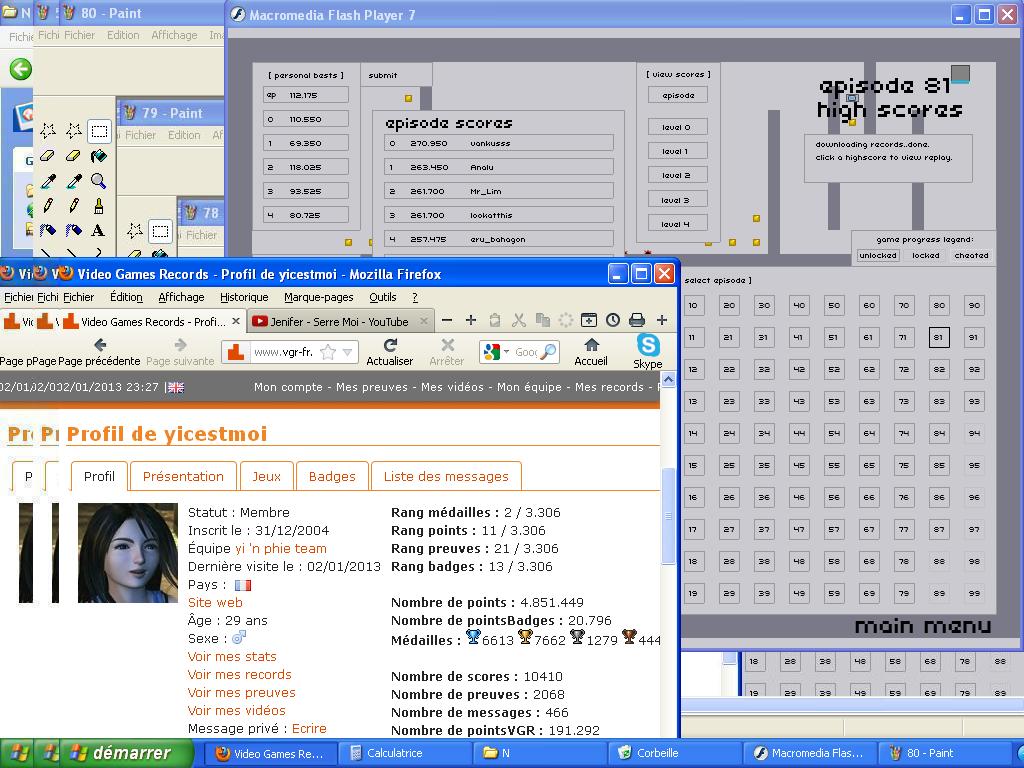Image resolution: width=1024 pixels, height=768 pixels.
Task: Switch to the Badges profile tab
Action: pyautogui.click(x=332, y=476)
